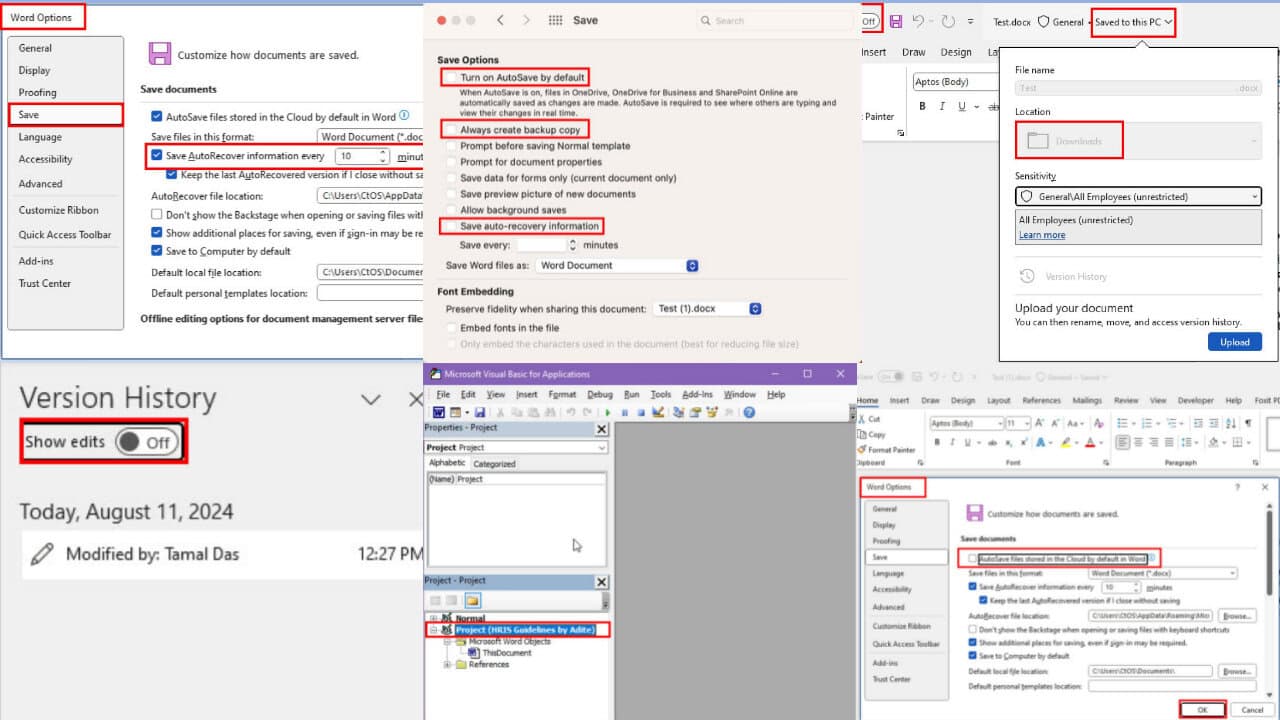
Task: Open Save files in this format dropdown bottom-right
Action: [1161, 573]
